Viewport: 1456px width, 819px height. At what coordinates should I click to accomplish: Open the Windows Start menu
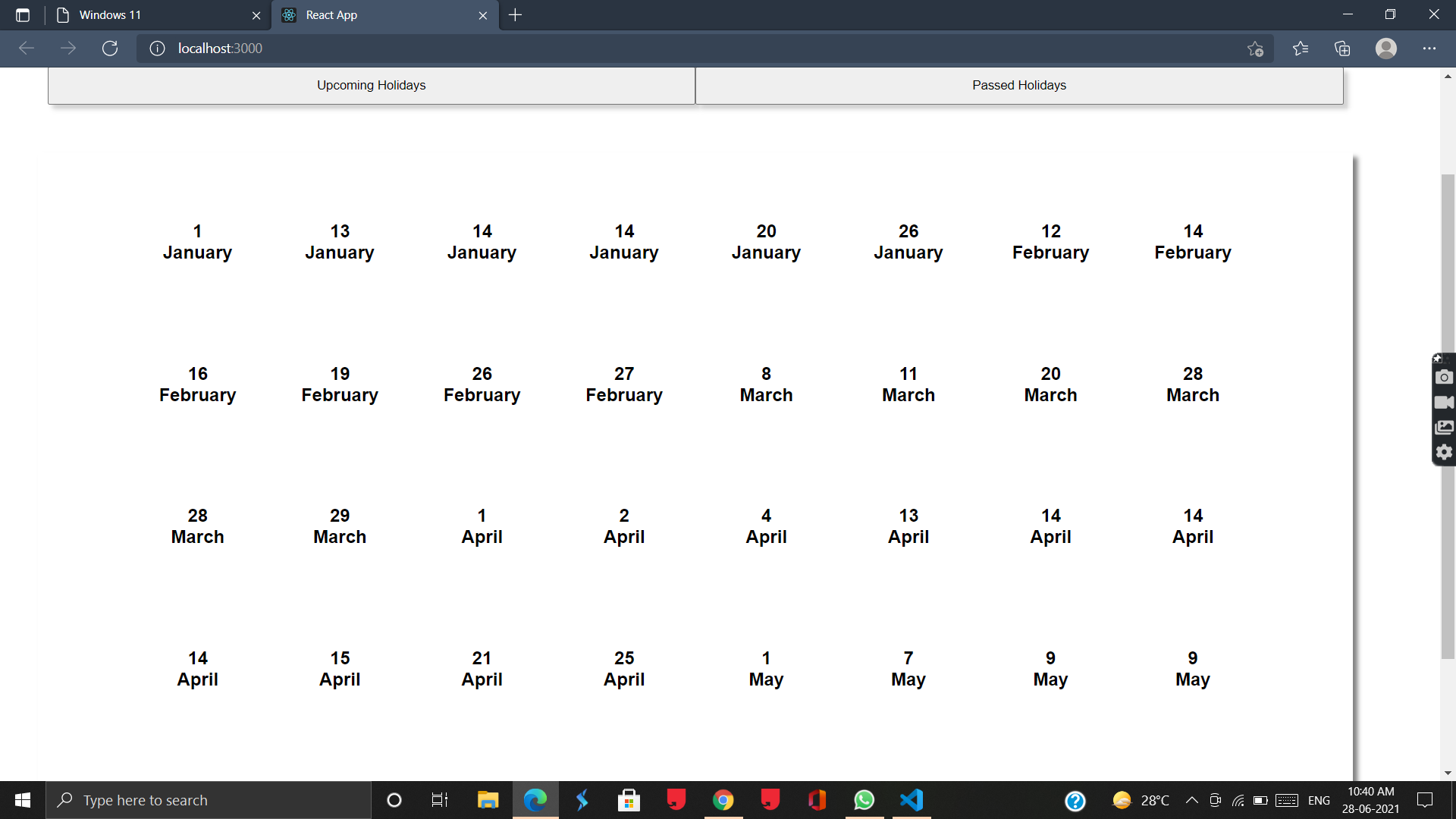[x=23, y=800]
